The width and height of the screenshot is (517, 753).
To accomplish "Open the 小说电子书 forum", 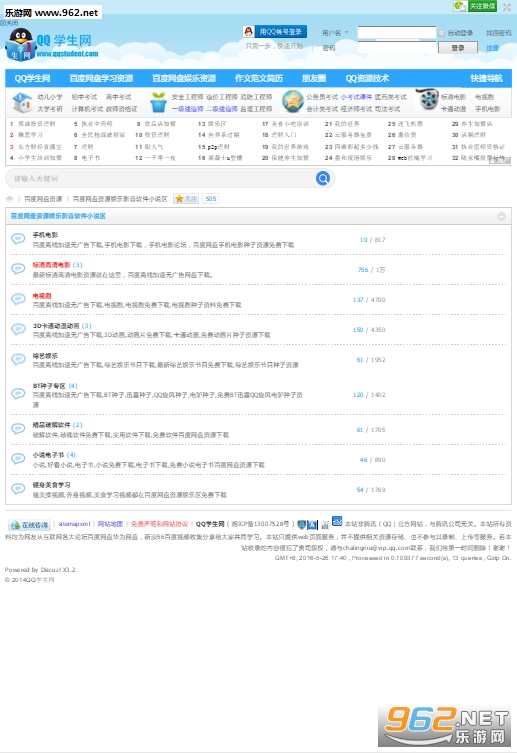I will 48,455.
